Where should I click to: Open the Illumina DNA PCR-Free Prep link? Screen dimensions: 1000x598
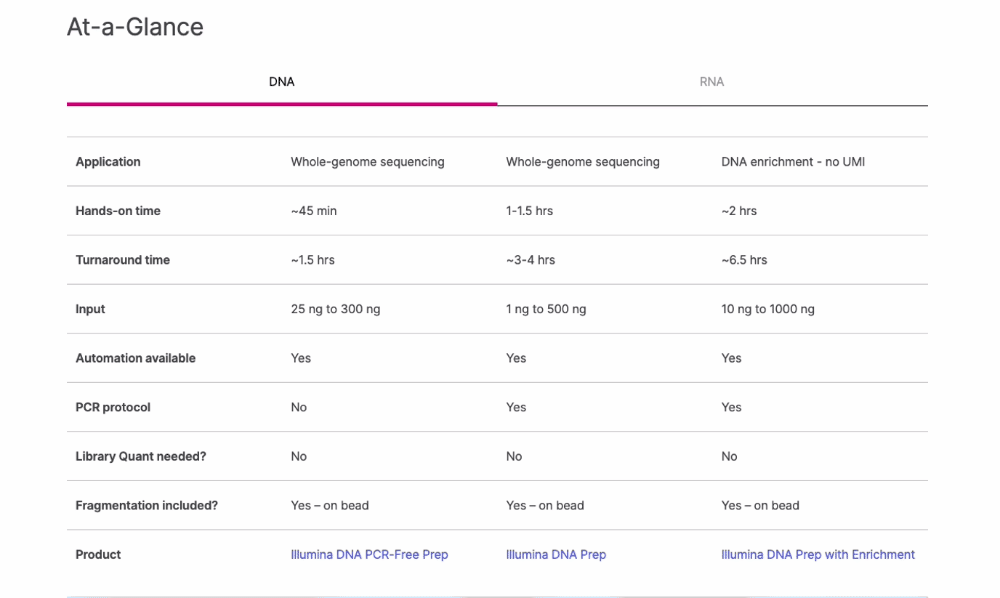369,554
